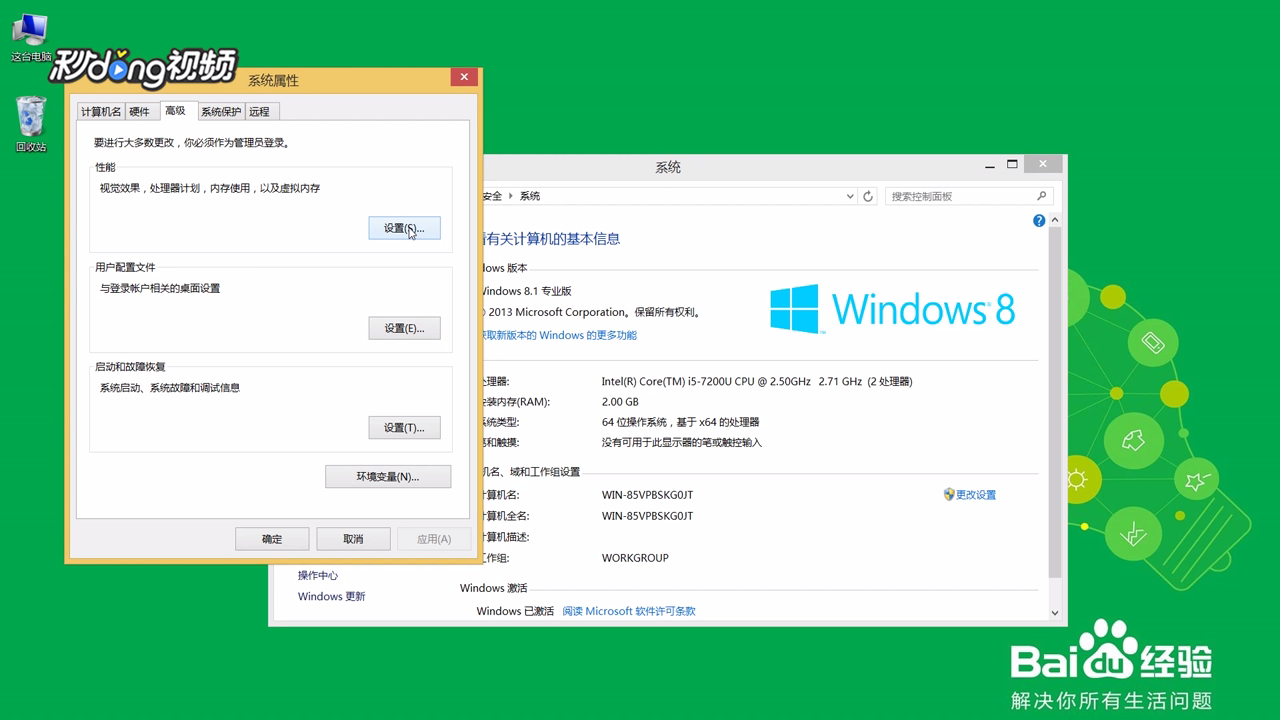1280x720 pixels.
Task: Refresh the address bar in 系统 window
Action: click(868, 196)
